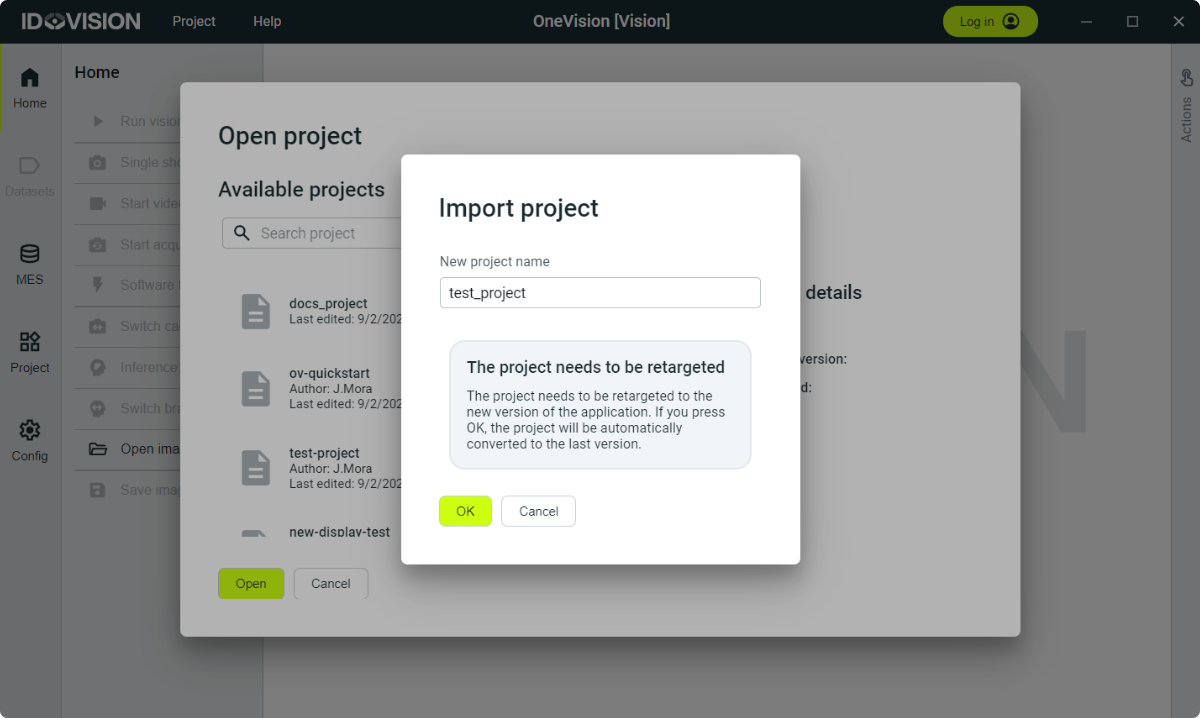Open the Actions panel hand icon
The width and height of the screenshot is (1200, 718).
tap(1186, 78)
